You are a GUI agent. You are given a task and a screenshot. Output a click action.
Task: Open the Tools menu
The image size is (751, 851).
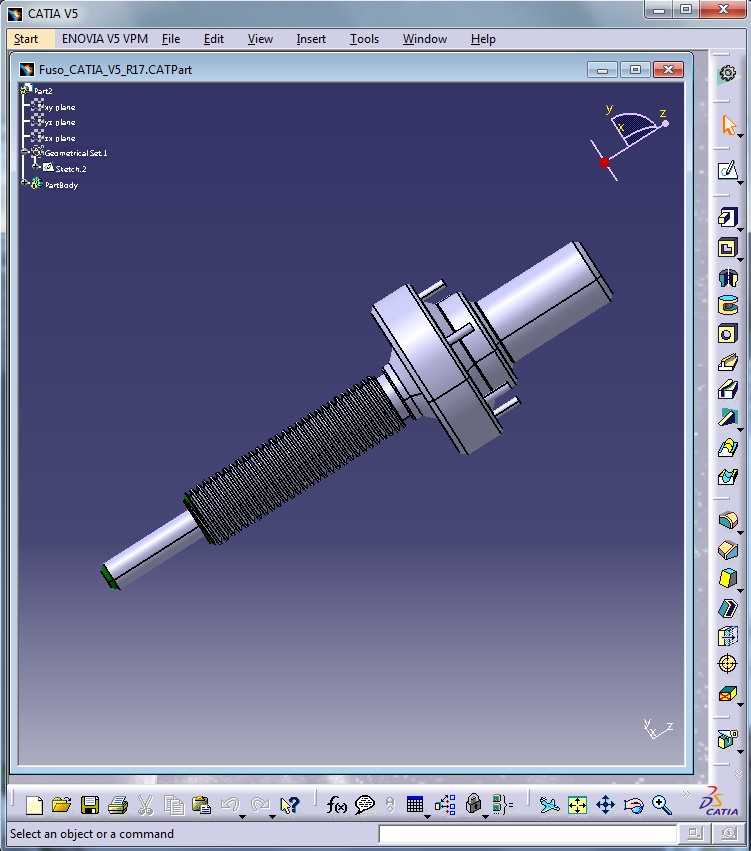364,39
